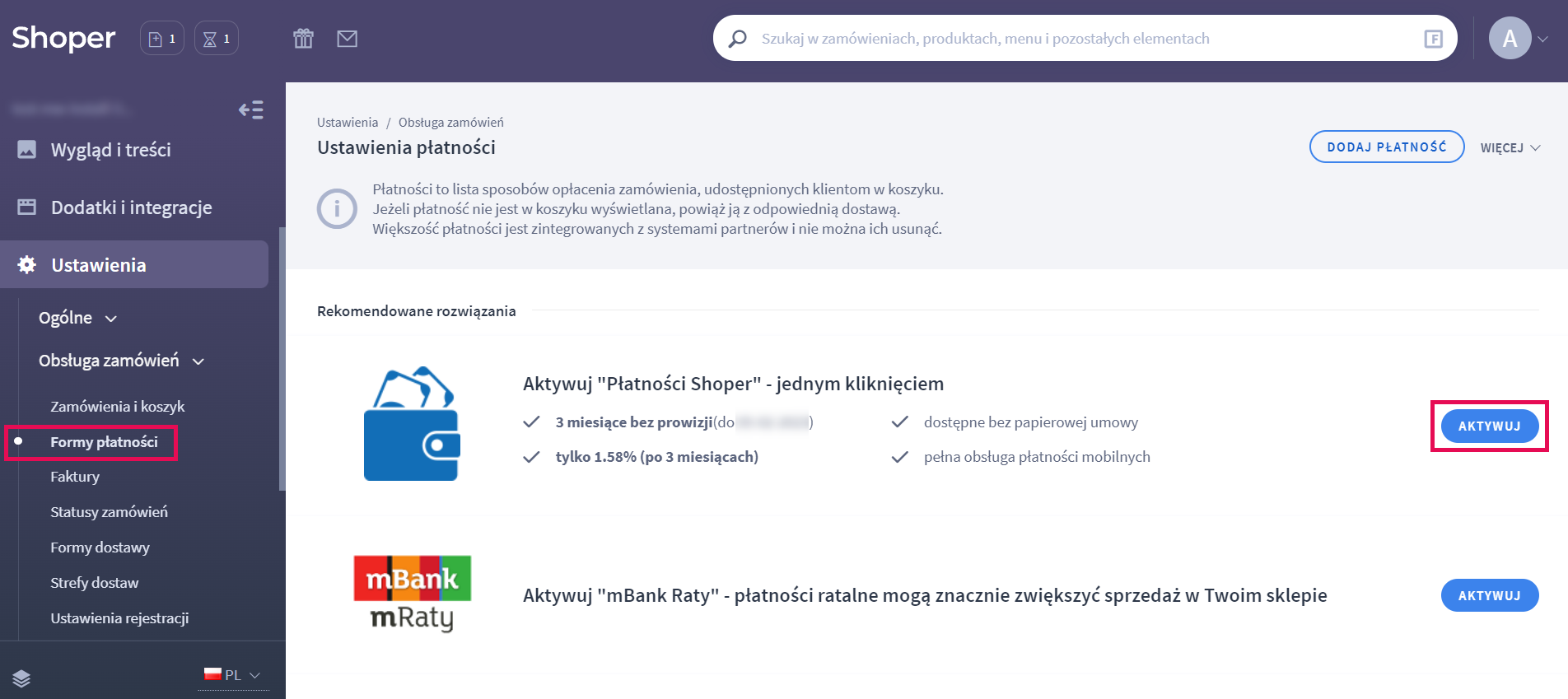The height and width of the screenshot is (699, 1568).
Task: Open the PL language dropdown
Action: click(233, 675)
